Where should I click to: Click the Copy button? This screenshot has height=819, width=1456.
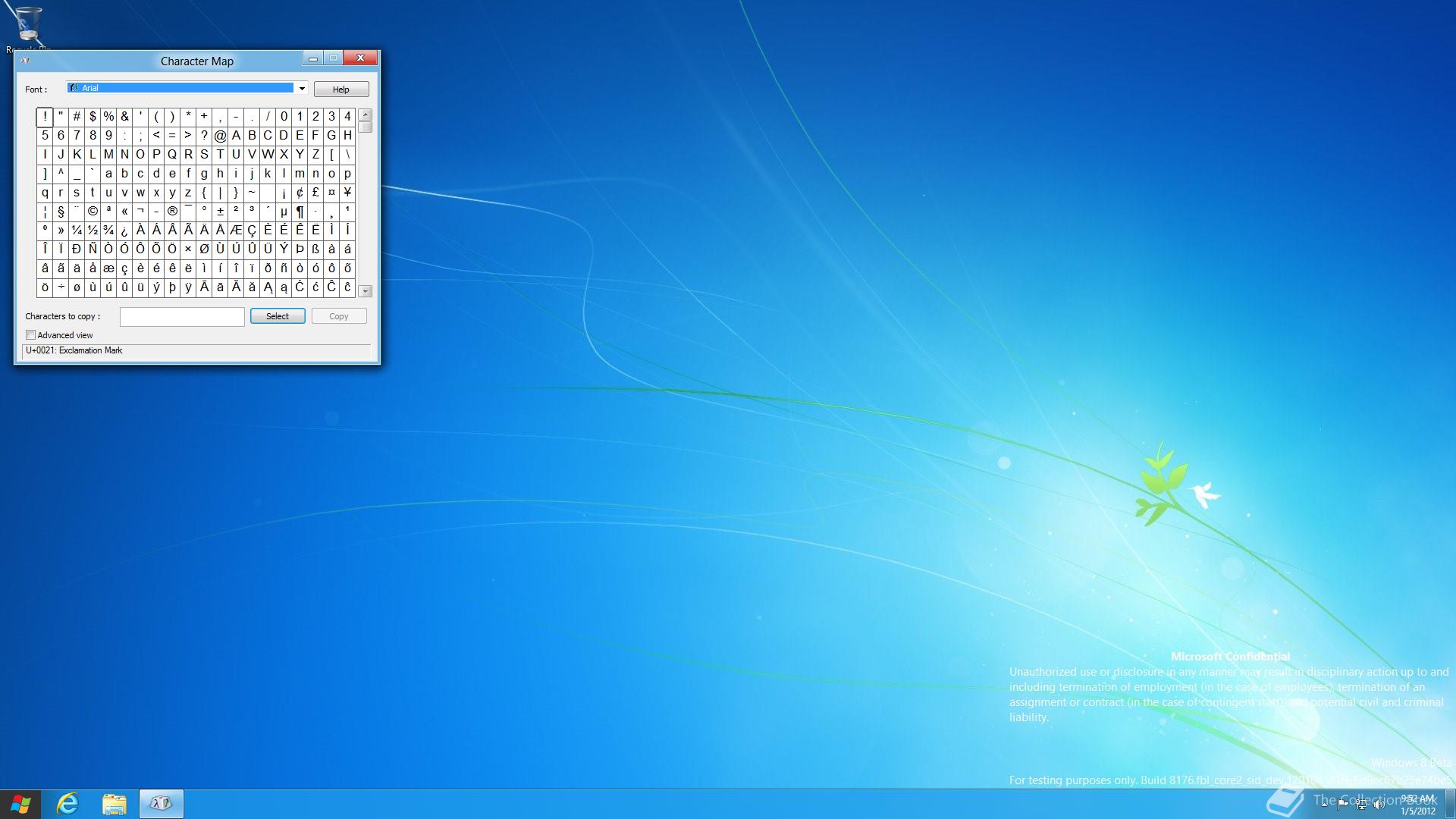click(x=339, y=316)
